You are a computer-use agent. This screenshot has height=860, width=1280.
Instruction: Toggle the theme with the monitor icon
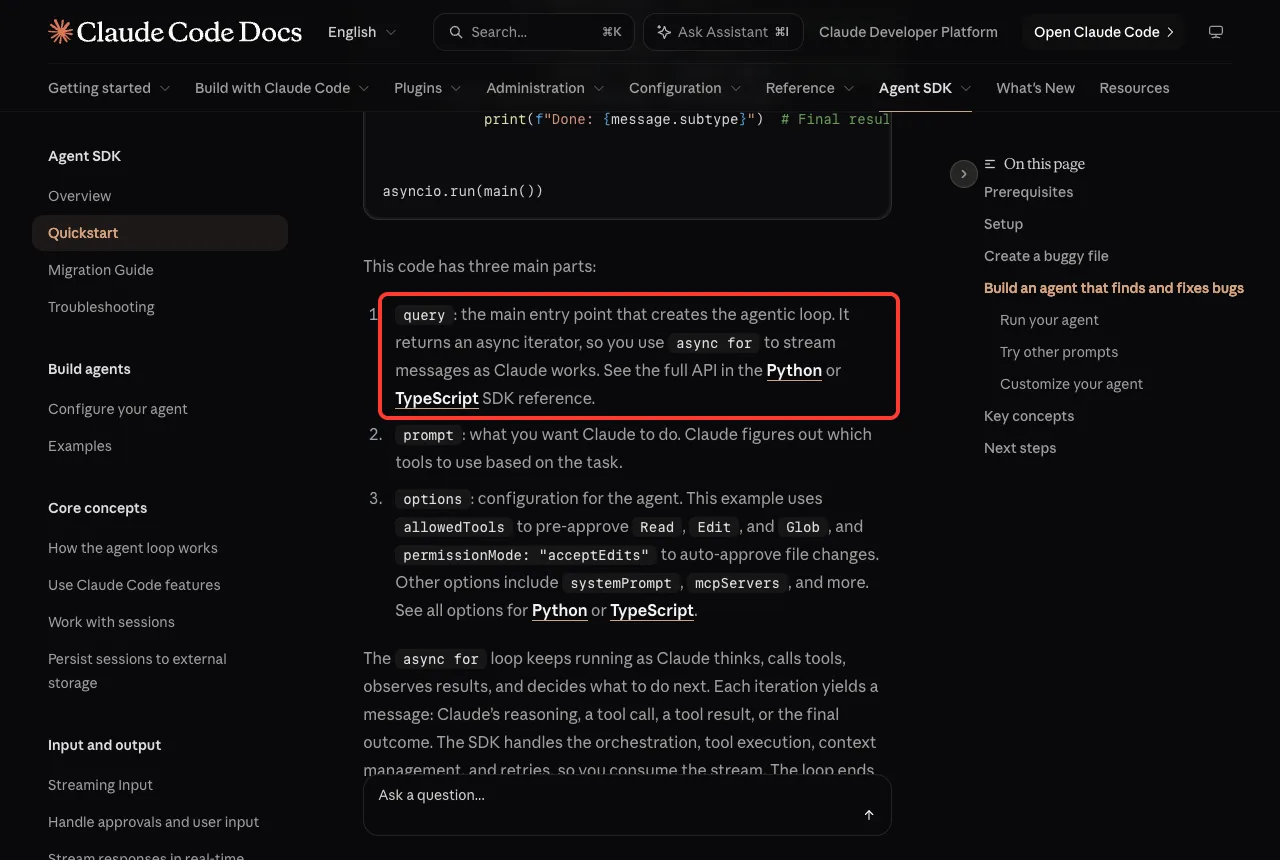pos(1216,32)
